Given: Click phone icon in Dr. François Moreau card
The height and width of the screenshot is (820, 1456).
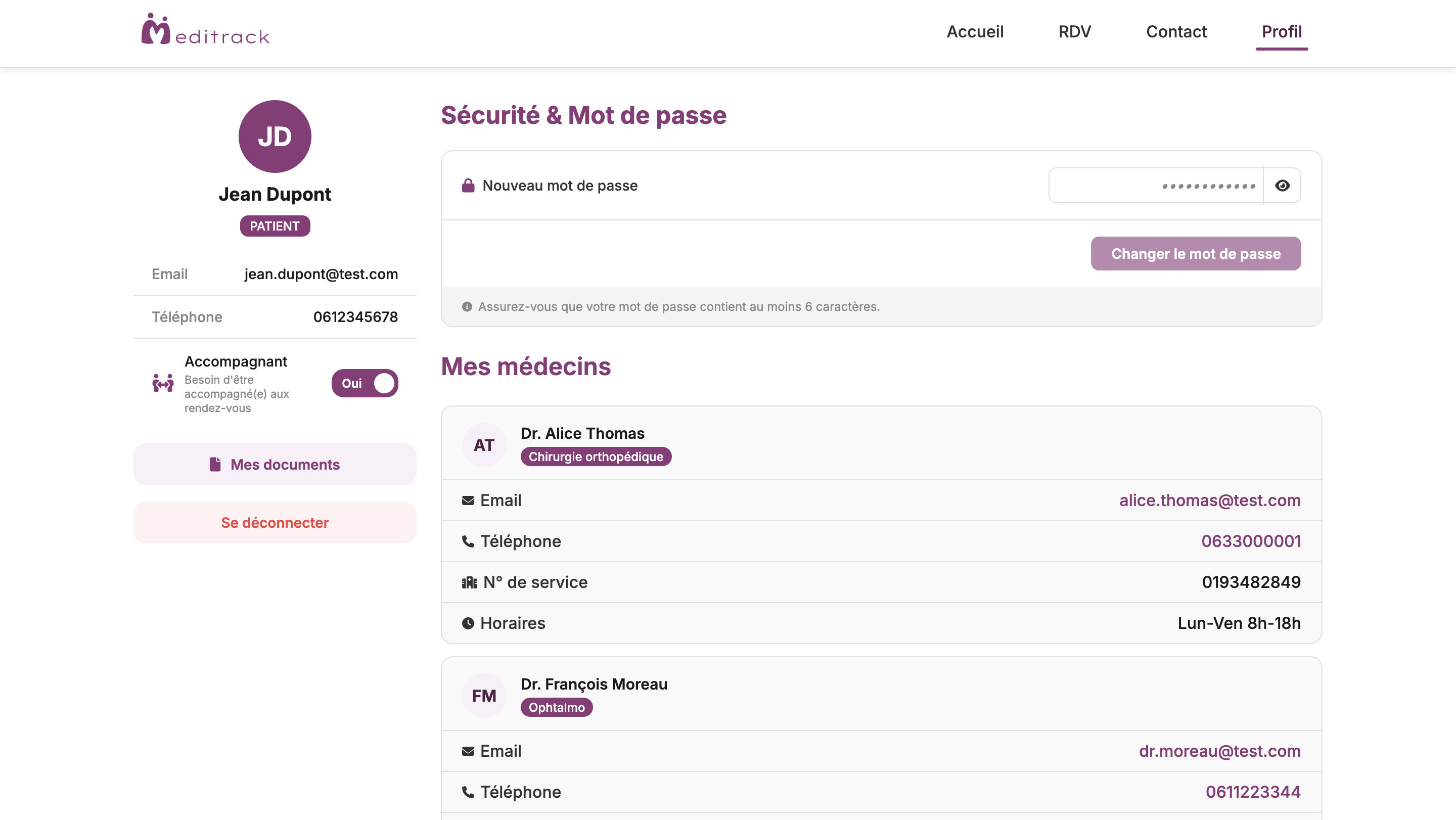Looking at the screenshot, I should pyautogui.click(x=468, y=792).
